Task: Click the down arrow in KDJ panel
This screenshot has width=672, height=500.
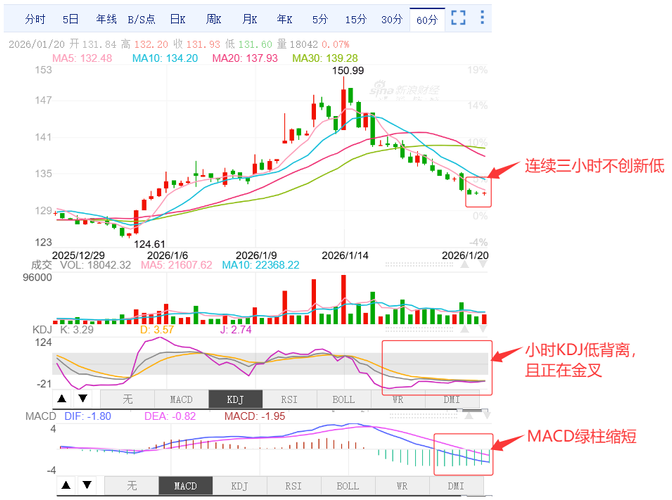Action: (83, 399)
